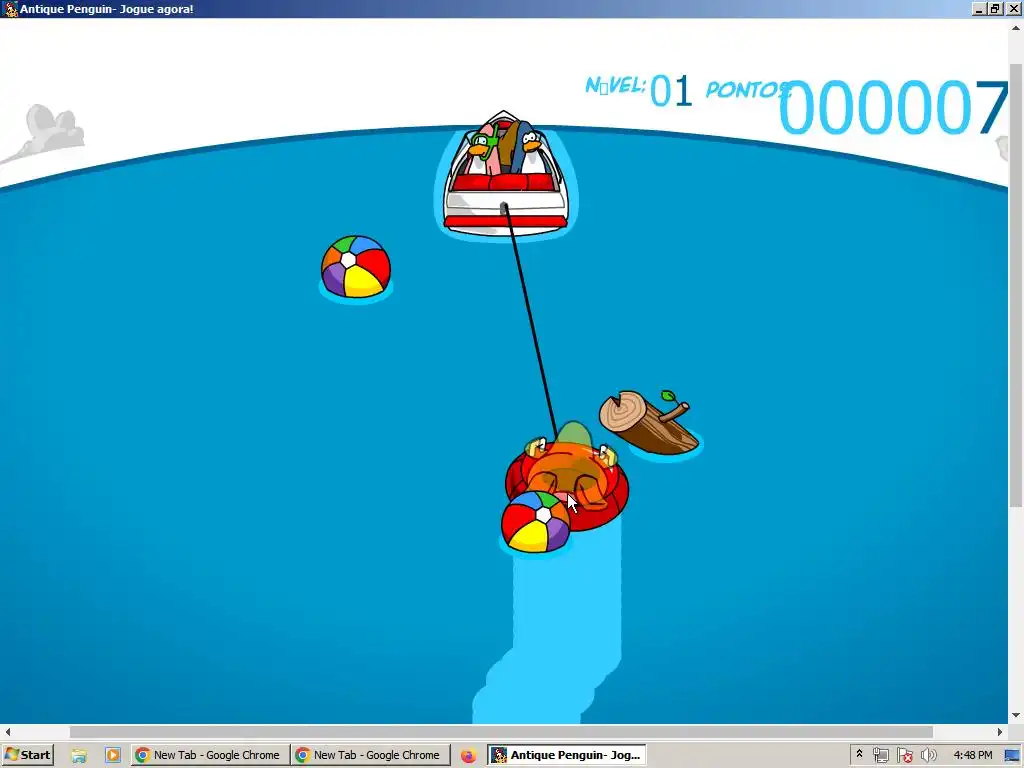Click the NÍVEL 01 level indicator
Viewport: 1024px width, 768px height.
(639, 89)
